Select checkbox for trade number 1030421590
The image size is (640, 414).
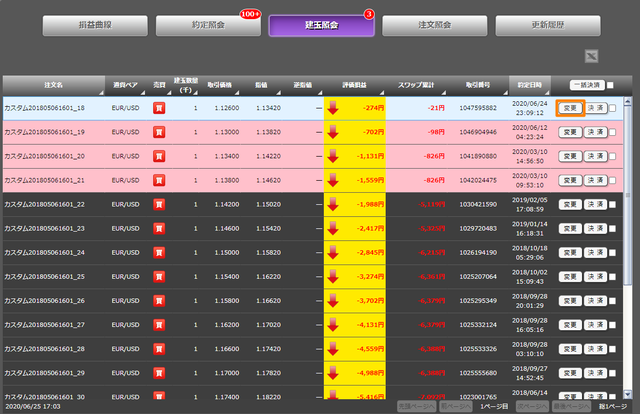click(613, 205)
